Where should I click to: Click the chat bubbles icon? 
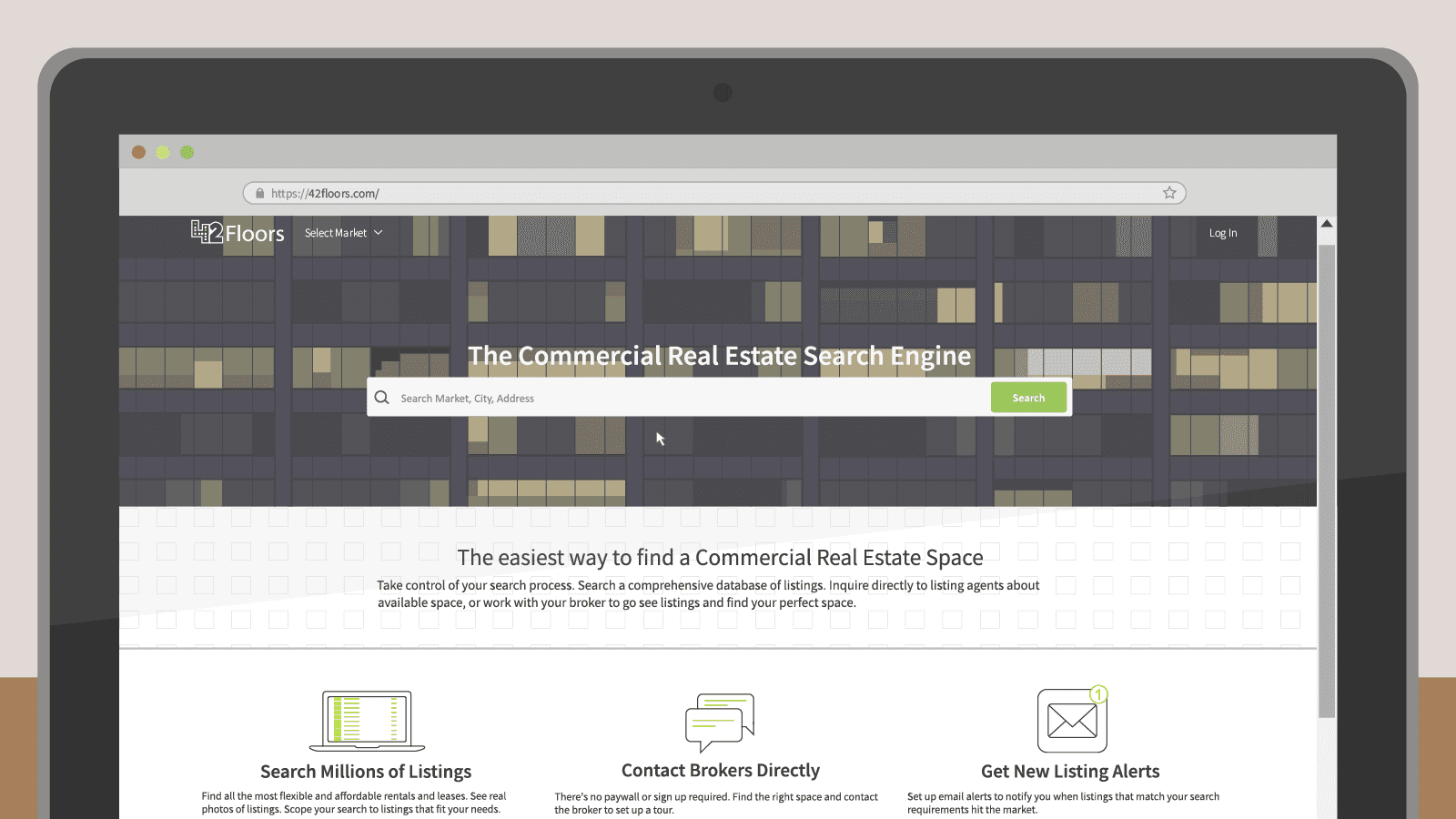coord(720,722)
